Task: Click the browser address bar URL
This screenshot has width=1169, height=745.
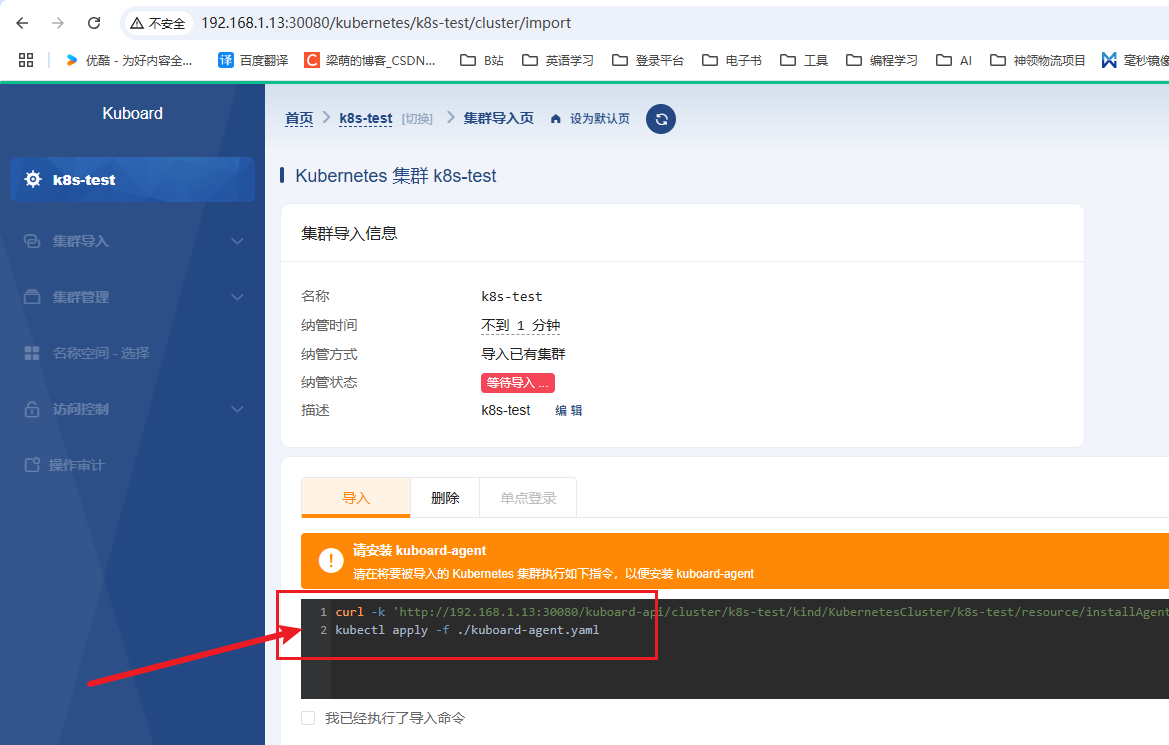Action: tap(386, 23)
